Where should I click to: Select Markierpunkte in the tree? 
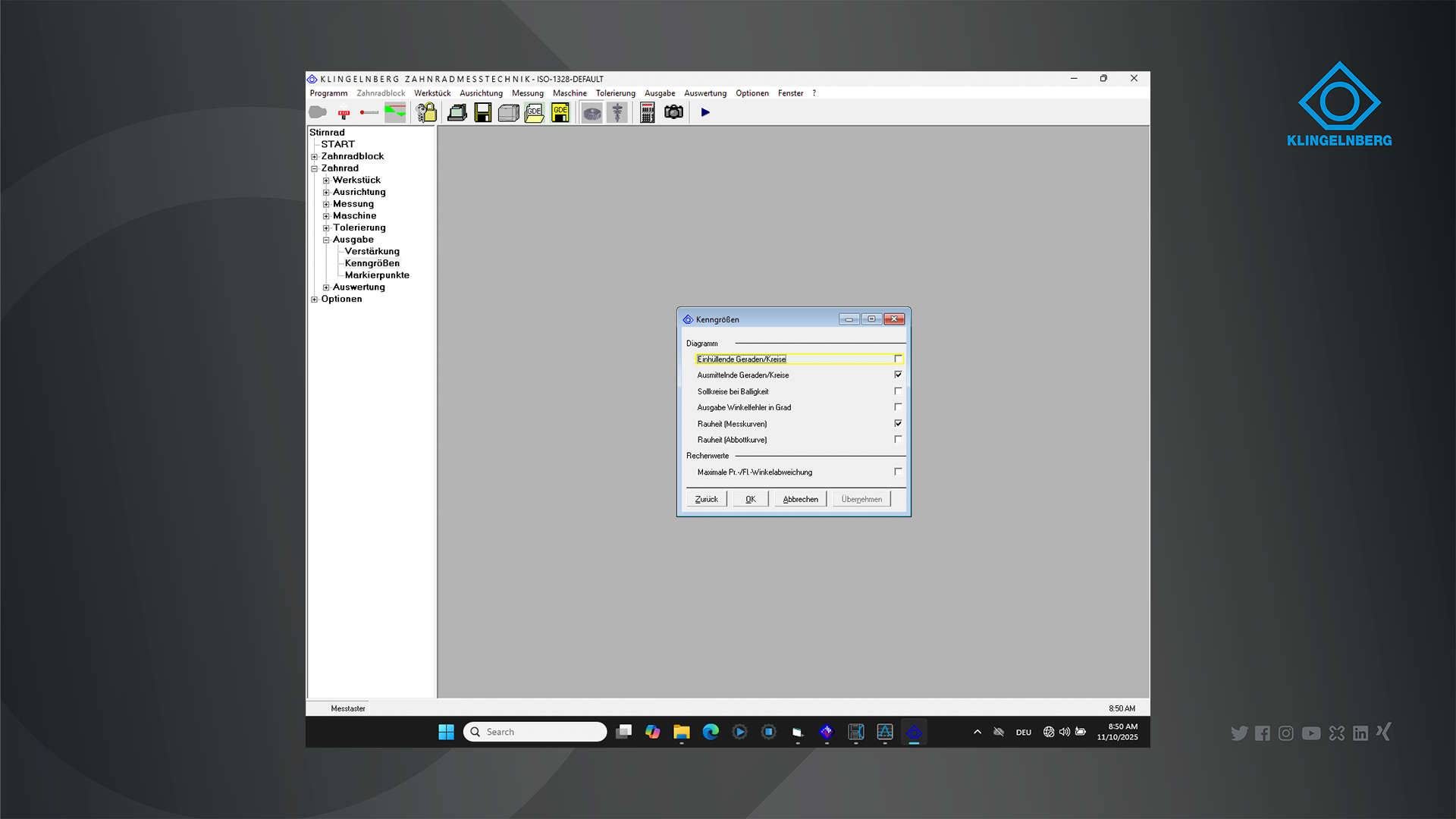coord(377,275)
